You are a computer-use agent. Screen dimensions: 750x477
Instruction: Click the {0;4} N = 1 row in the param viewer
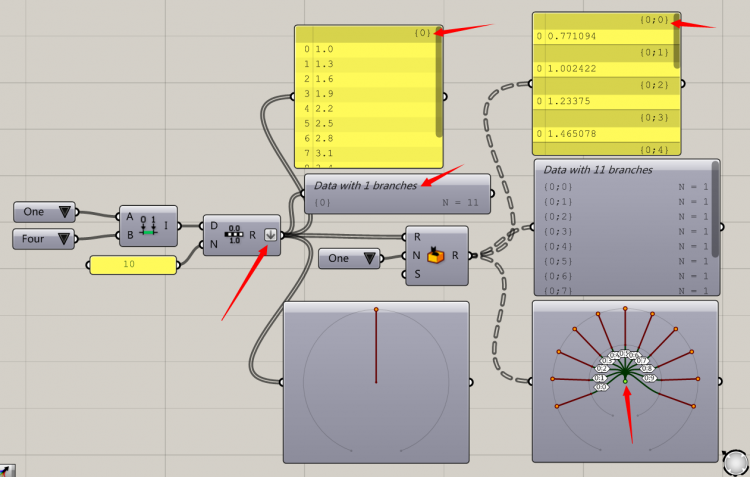tap(626, 246)
